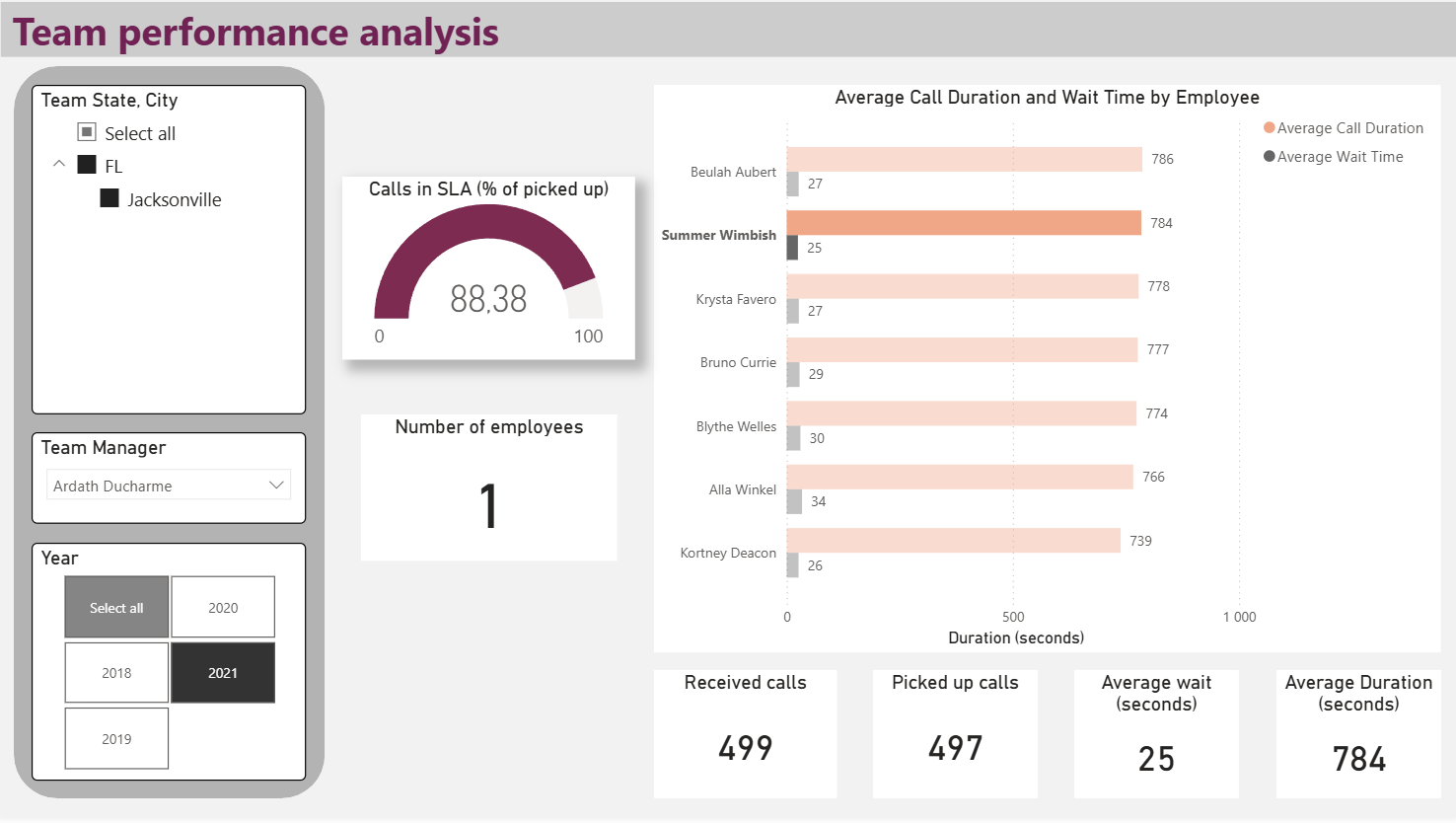Click the Received calls card
1456x823 pixels.
coord(745,733)
